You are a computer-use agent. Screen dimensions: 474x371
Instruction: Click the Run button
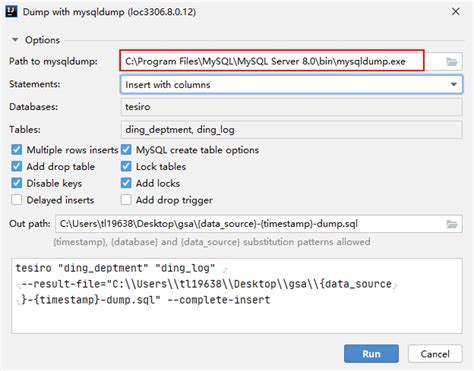(371, 354)
